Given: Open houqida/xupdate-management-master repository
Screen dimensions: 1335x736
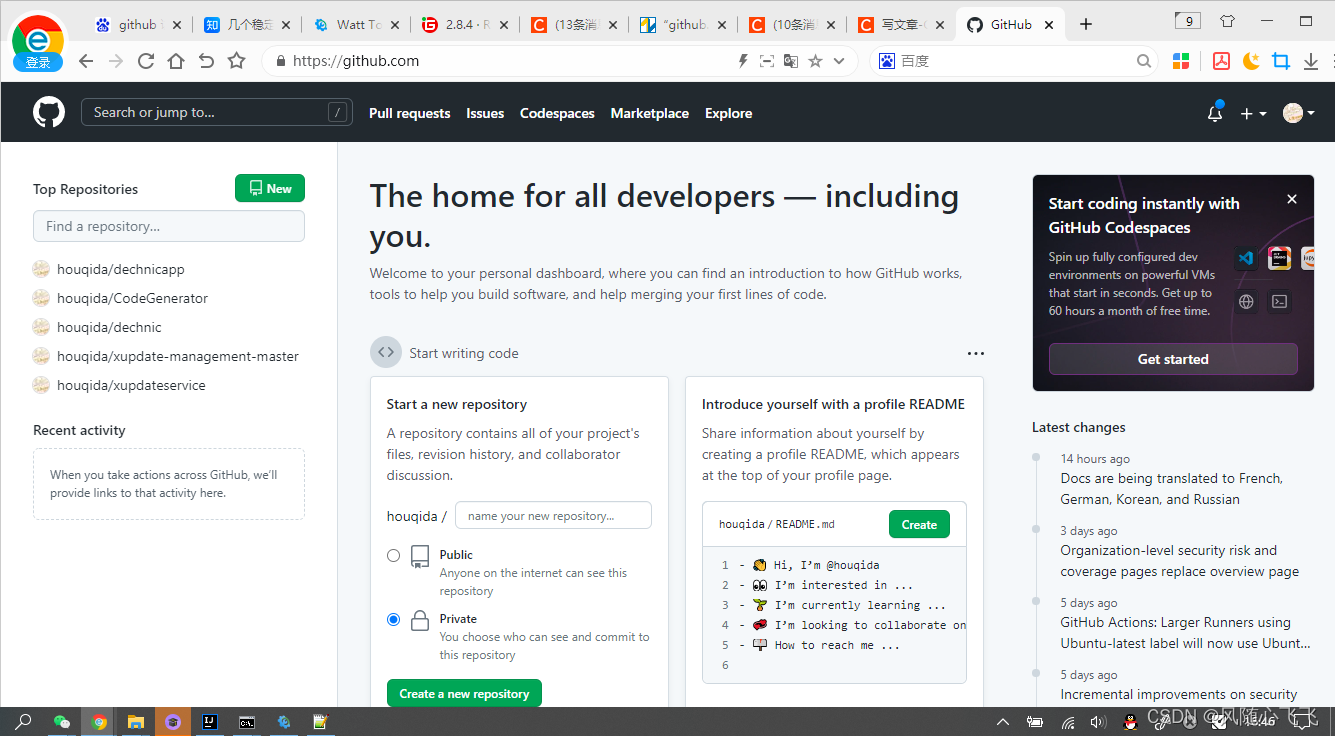Looking at the screenshot, I should pos(178,356).
